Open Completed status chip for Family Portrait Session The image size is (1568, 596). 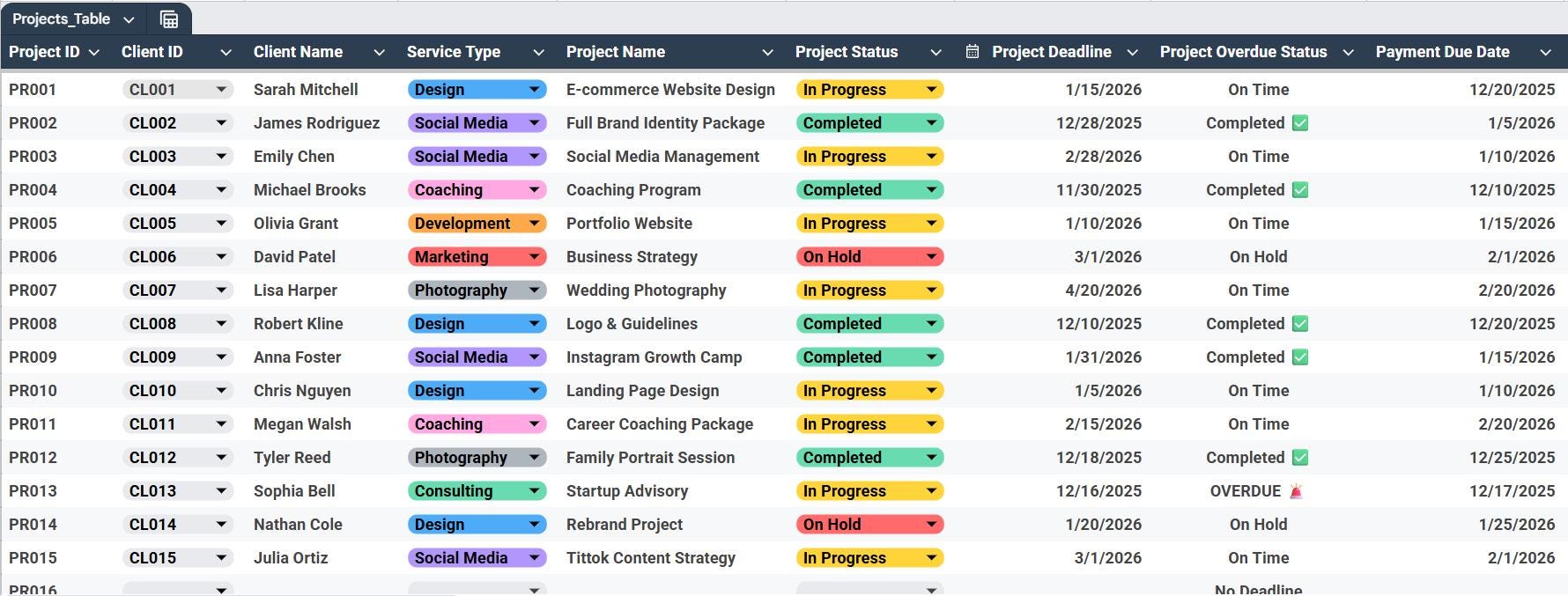point(869,458)
